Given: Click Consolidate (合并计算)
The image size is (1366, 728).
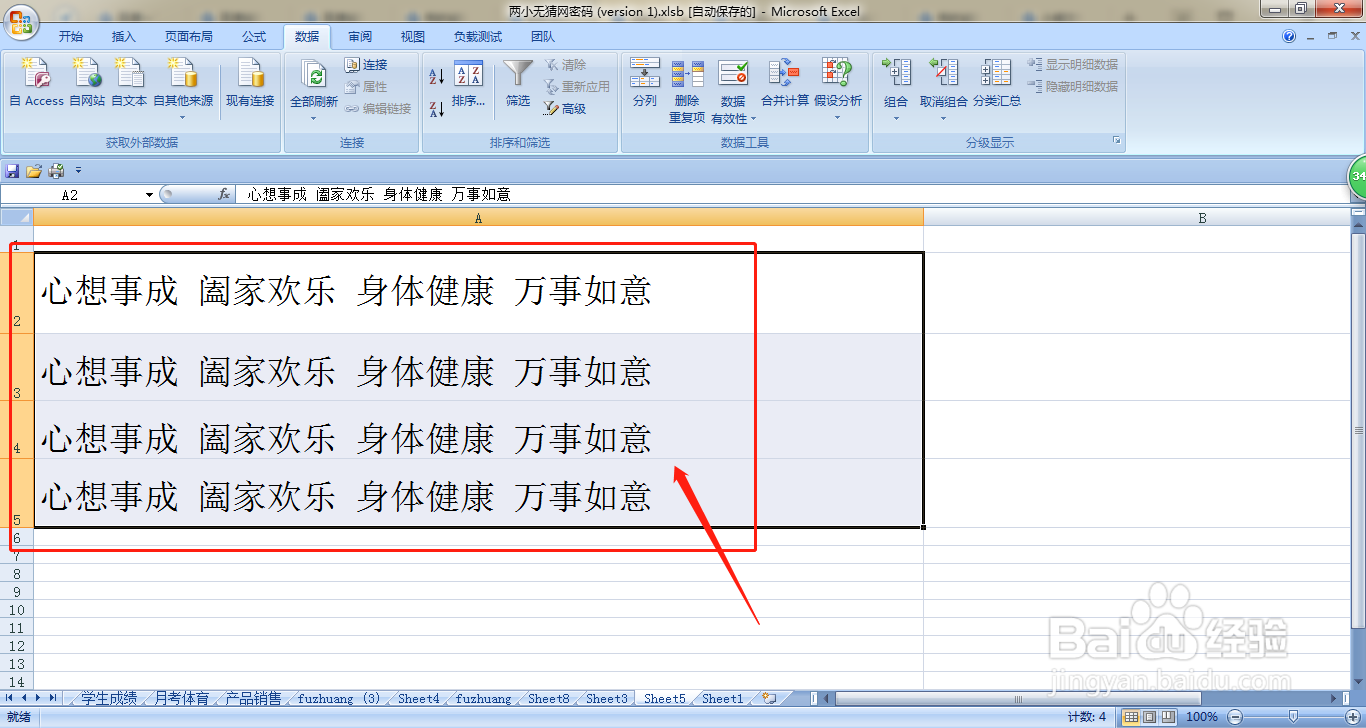Looking at the screenshot, I should (x=785, y=82).
